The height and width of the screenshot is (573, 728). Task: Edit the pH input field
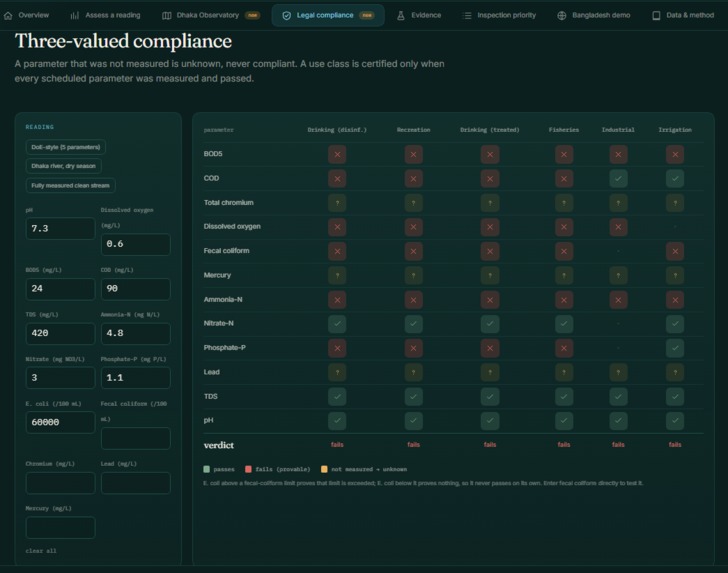60,228
